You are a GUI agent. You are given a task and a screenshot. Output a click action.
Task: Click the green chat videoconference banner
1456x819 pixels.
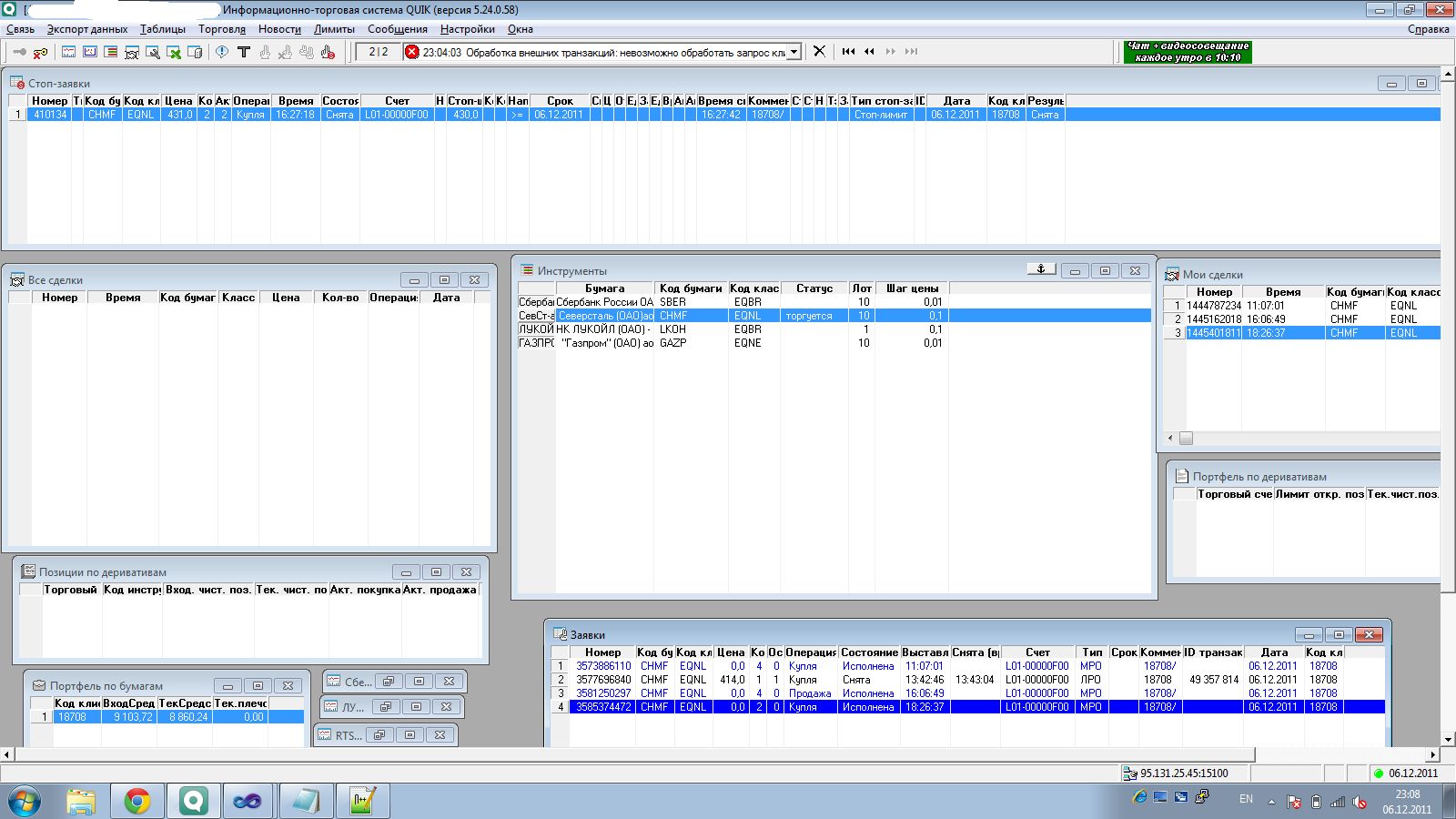[1188, 52]
